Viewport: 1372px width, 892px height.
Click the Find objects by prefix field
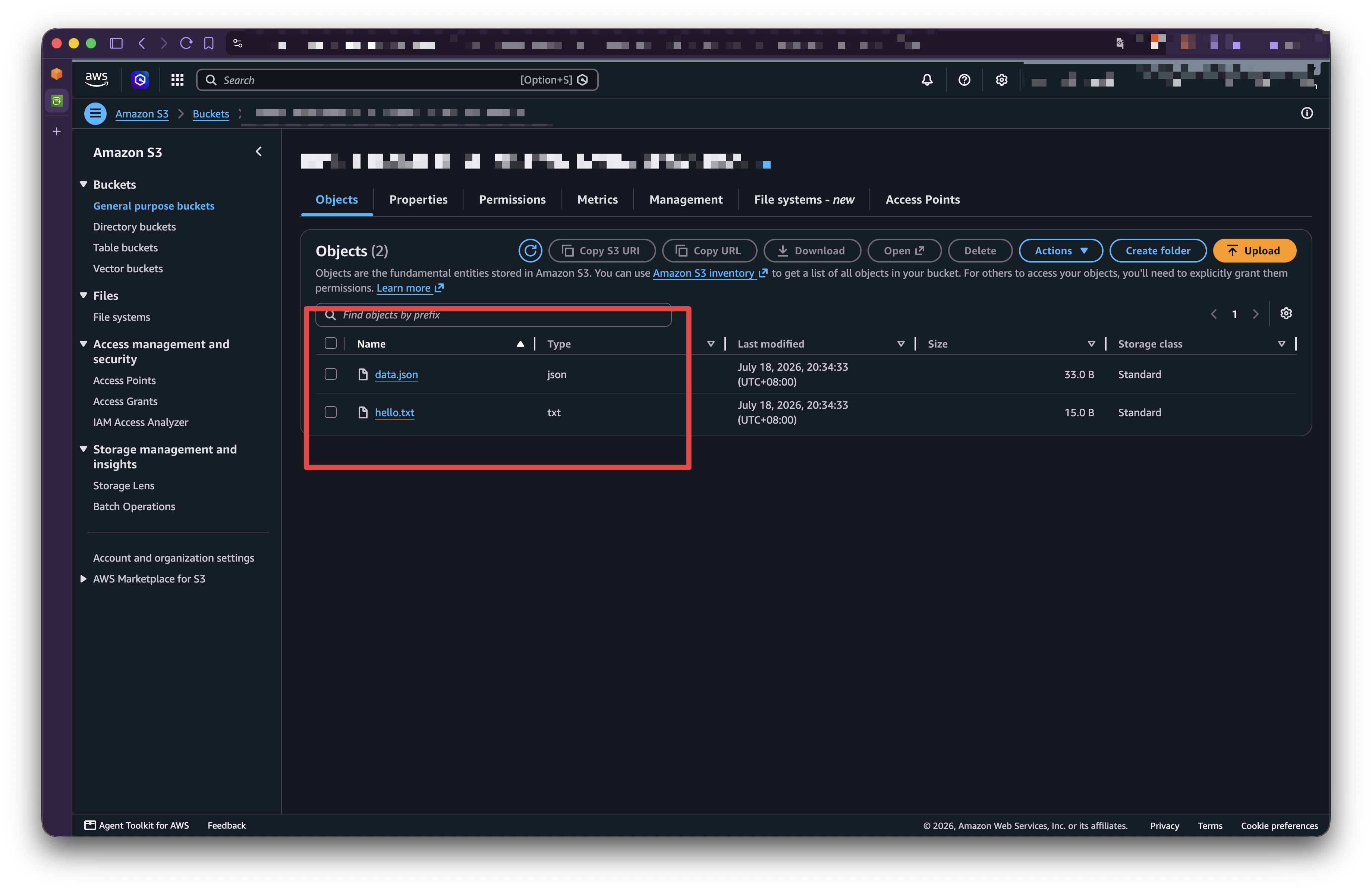coord(494,315)
